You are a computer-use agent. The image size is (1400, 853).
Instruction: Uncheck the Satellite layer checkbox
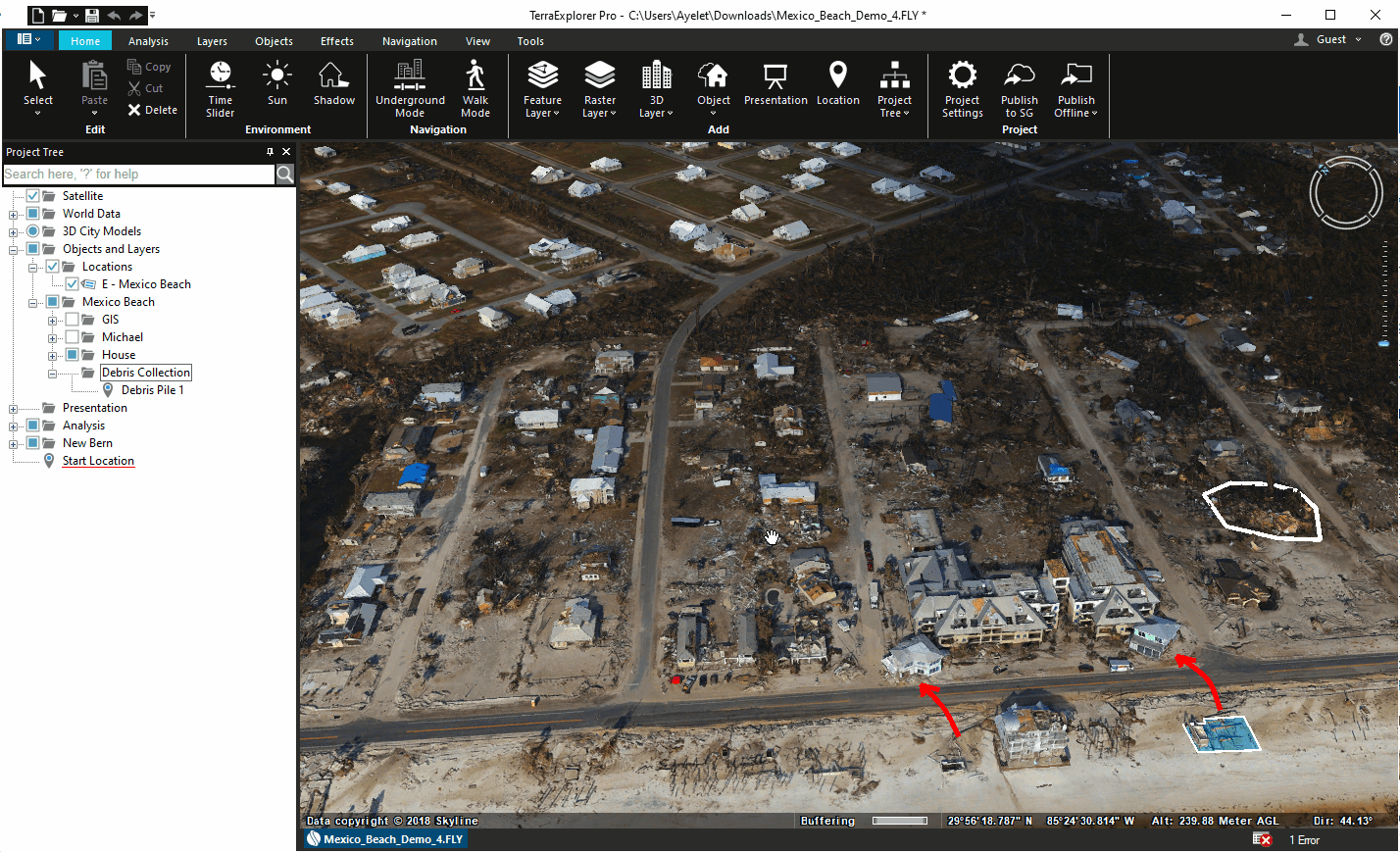(x=32, y=196)
